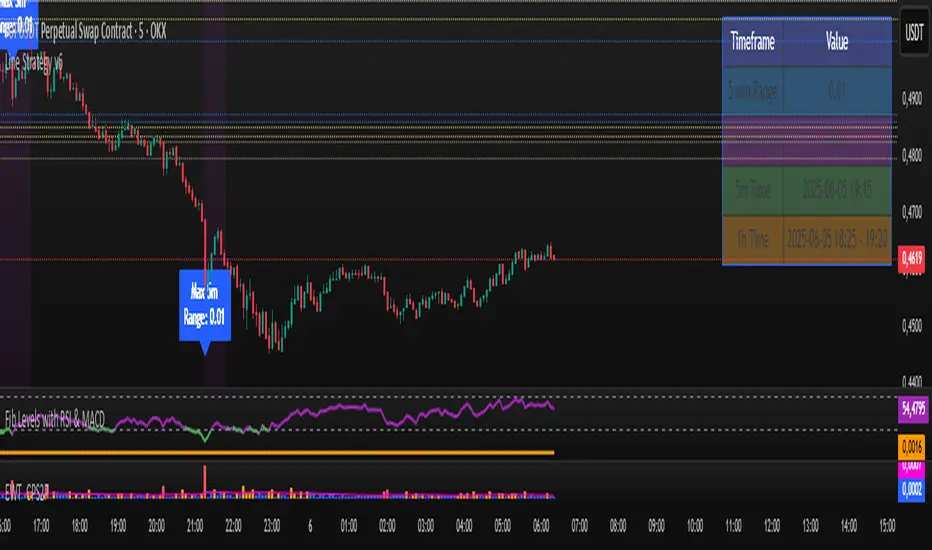Click the 13:00 time axis label
Image resolution: width=932 pixels, height=550 pixels.
point(810,526)
